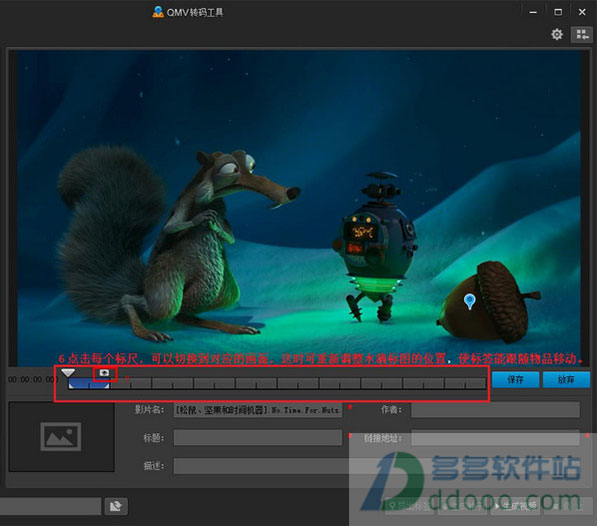
Task: Open file with the import icon button
Action: (116, 506)
